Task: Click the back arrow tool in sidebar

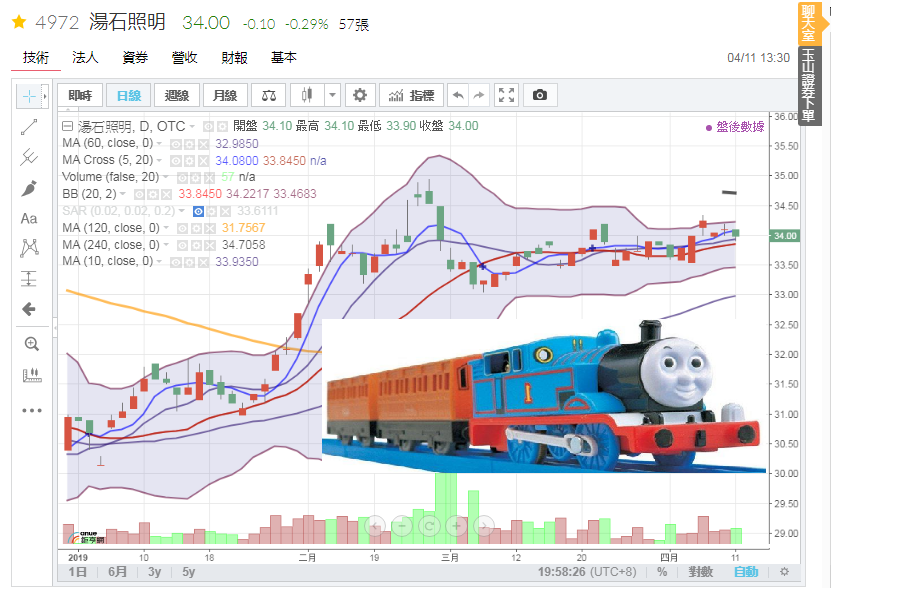Action: (x=29, y=309)
